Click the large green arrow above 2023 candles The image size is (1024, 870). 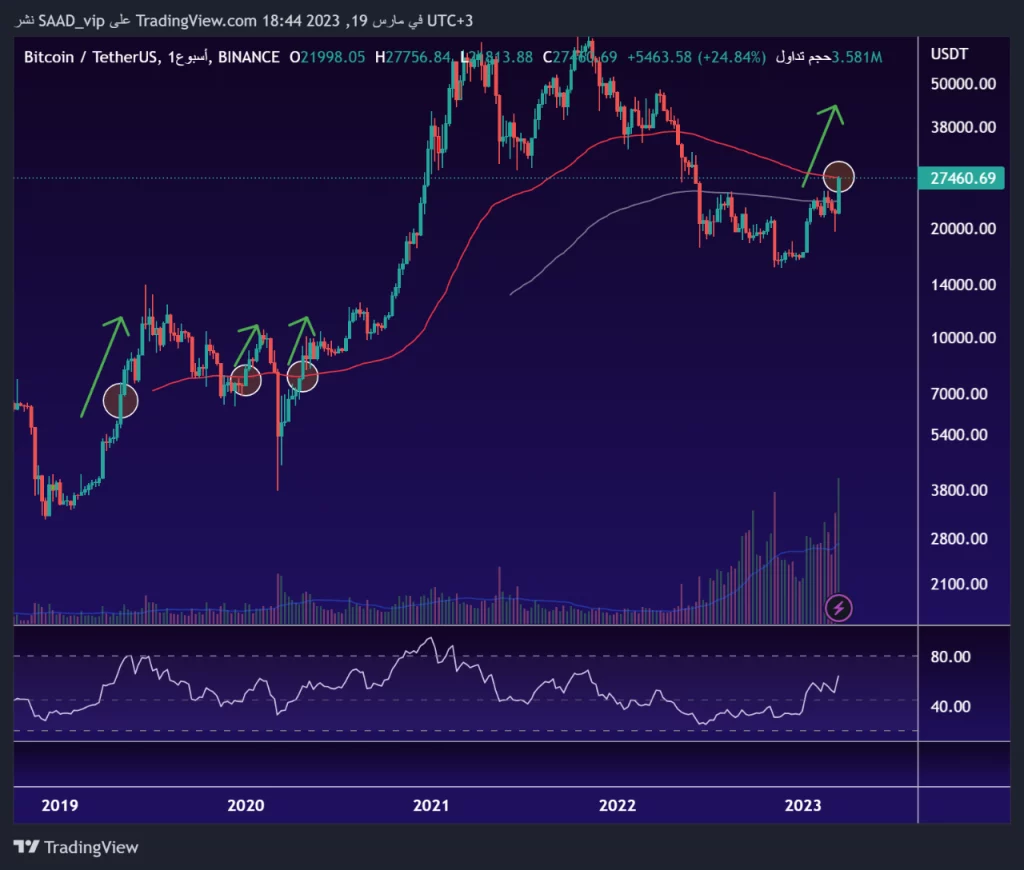pyautogui.click(x=824, y=142)
